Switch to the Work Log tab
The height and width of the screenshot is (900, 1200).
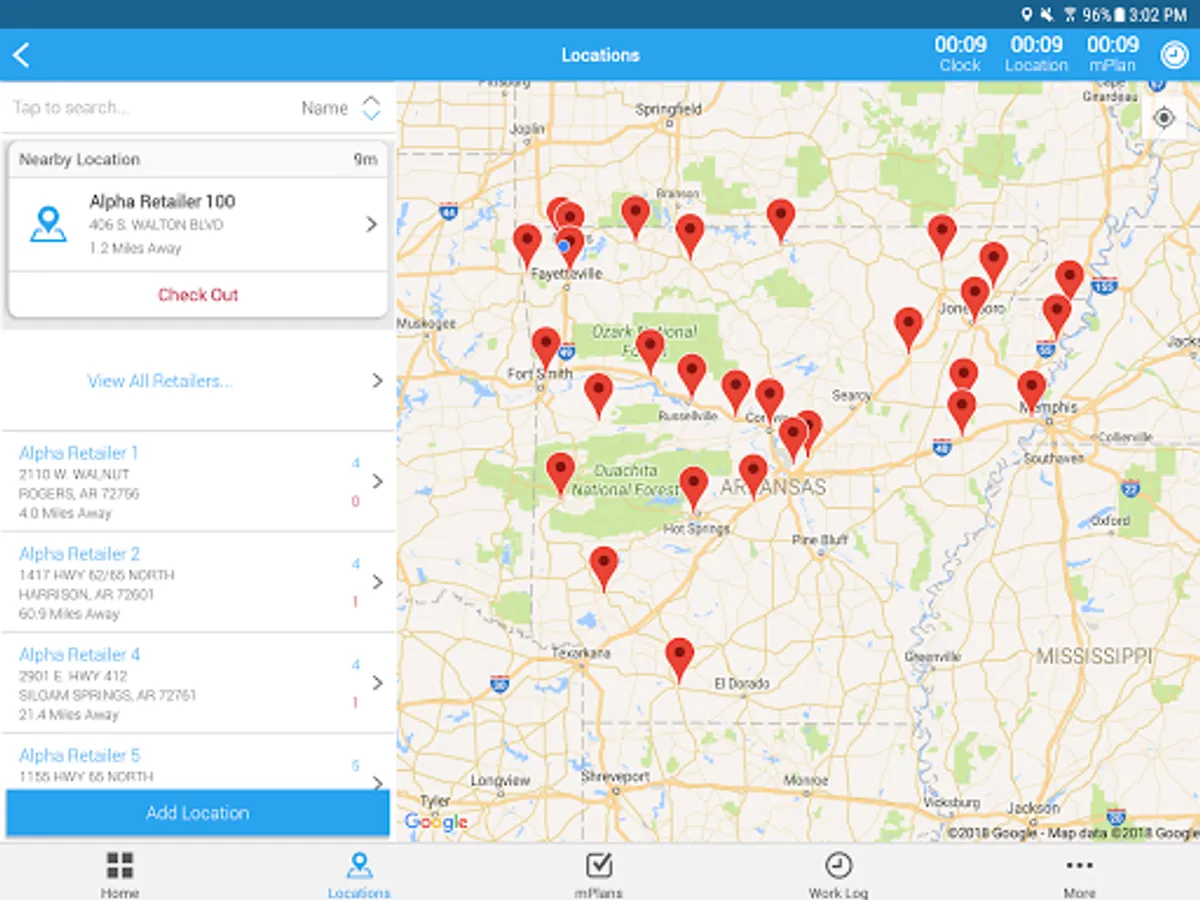point(838,875)
